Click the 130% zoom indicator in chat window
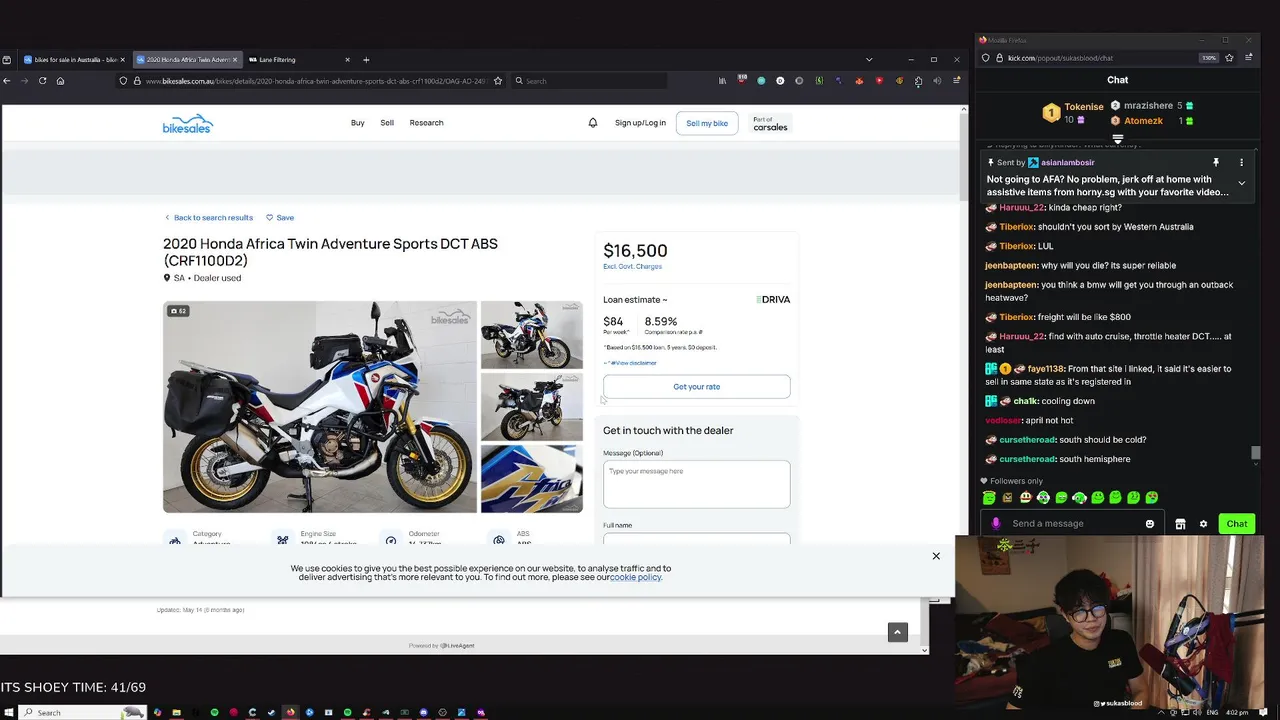Viewport: 1280px width, 720px height. [x=1209, y=58]
